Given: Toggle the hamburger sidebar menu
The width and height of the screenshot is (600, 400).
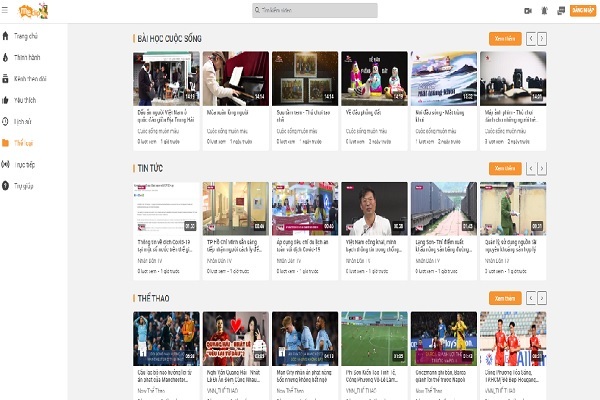Looking at the screenshot, I should [x=7, y=11].
